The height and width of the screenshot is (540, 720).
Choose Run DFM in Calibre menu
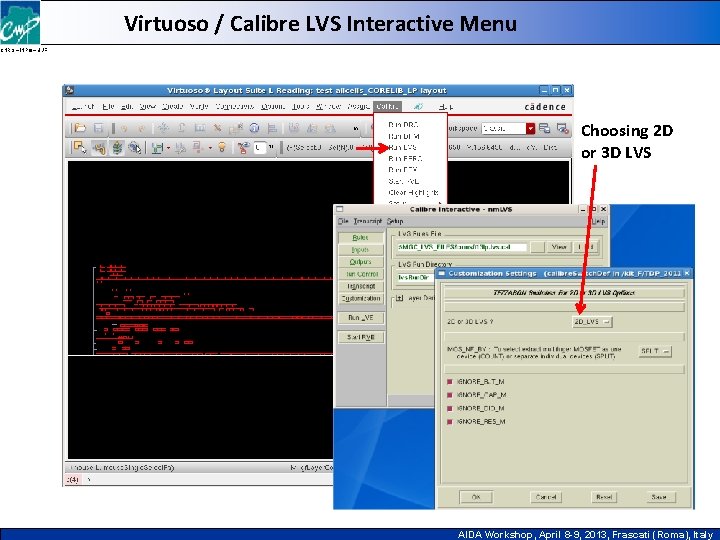tap(404, 136)
